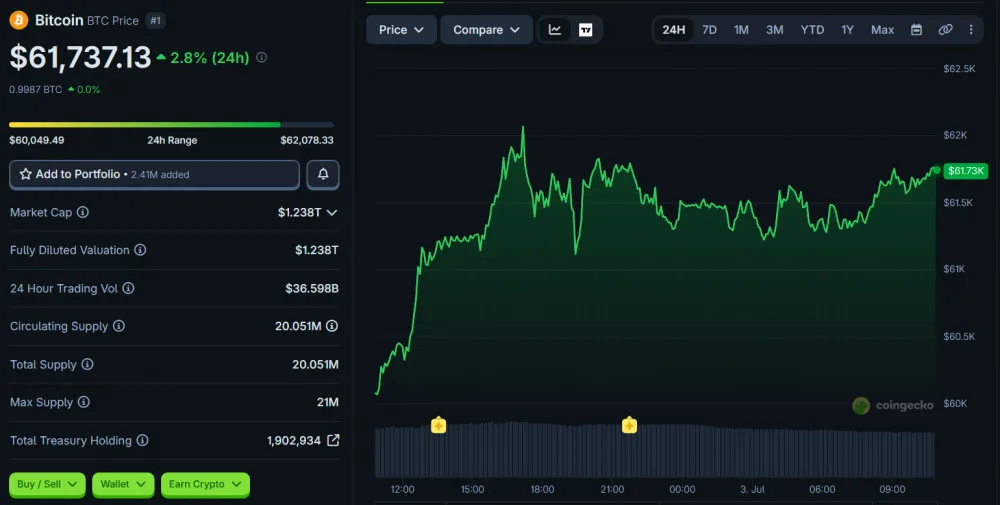
Task: Click the 2.41M added text
Action: tap(160, 175)
